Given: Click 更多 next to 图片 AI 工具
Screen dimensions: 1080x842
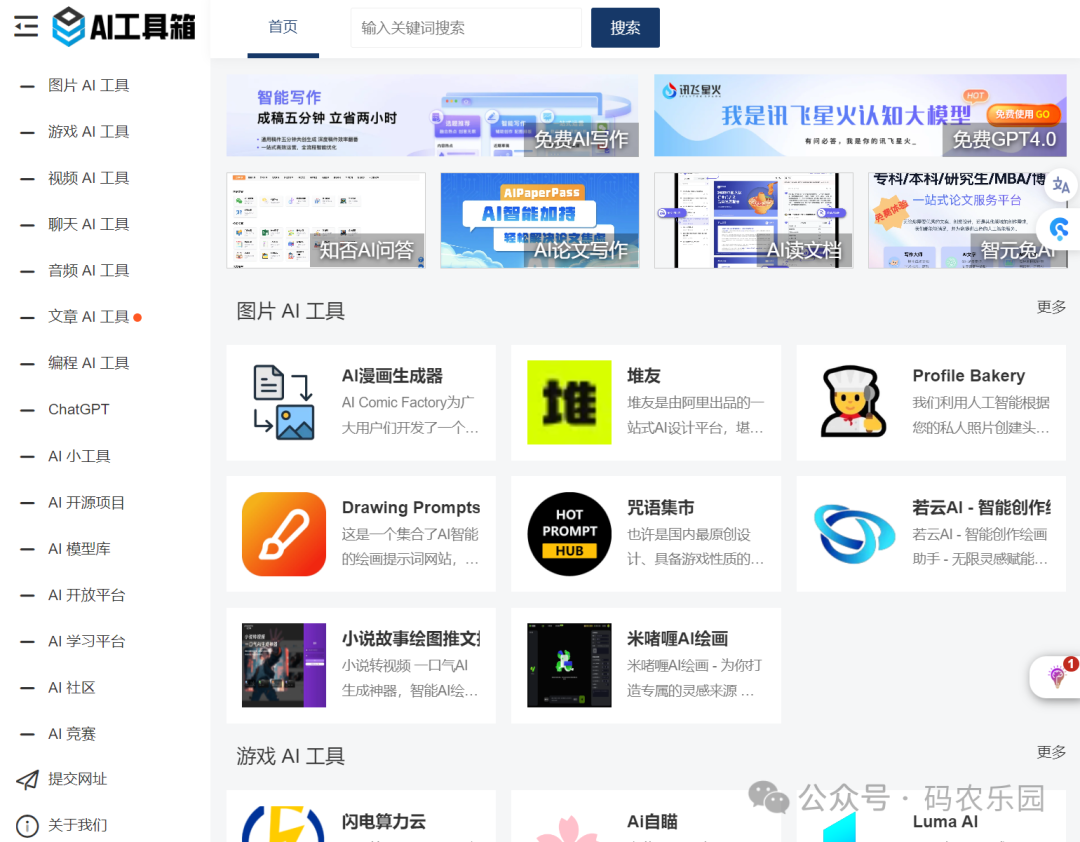Looking at the screenshot, I should coord(1051,307).
